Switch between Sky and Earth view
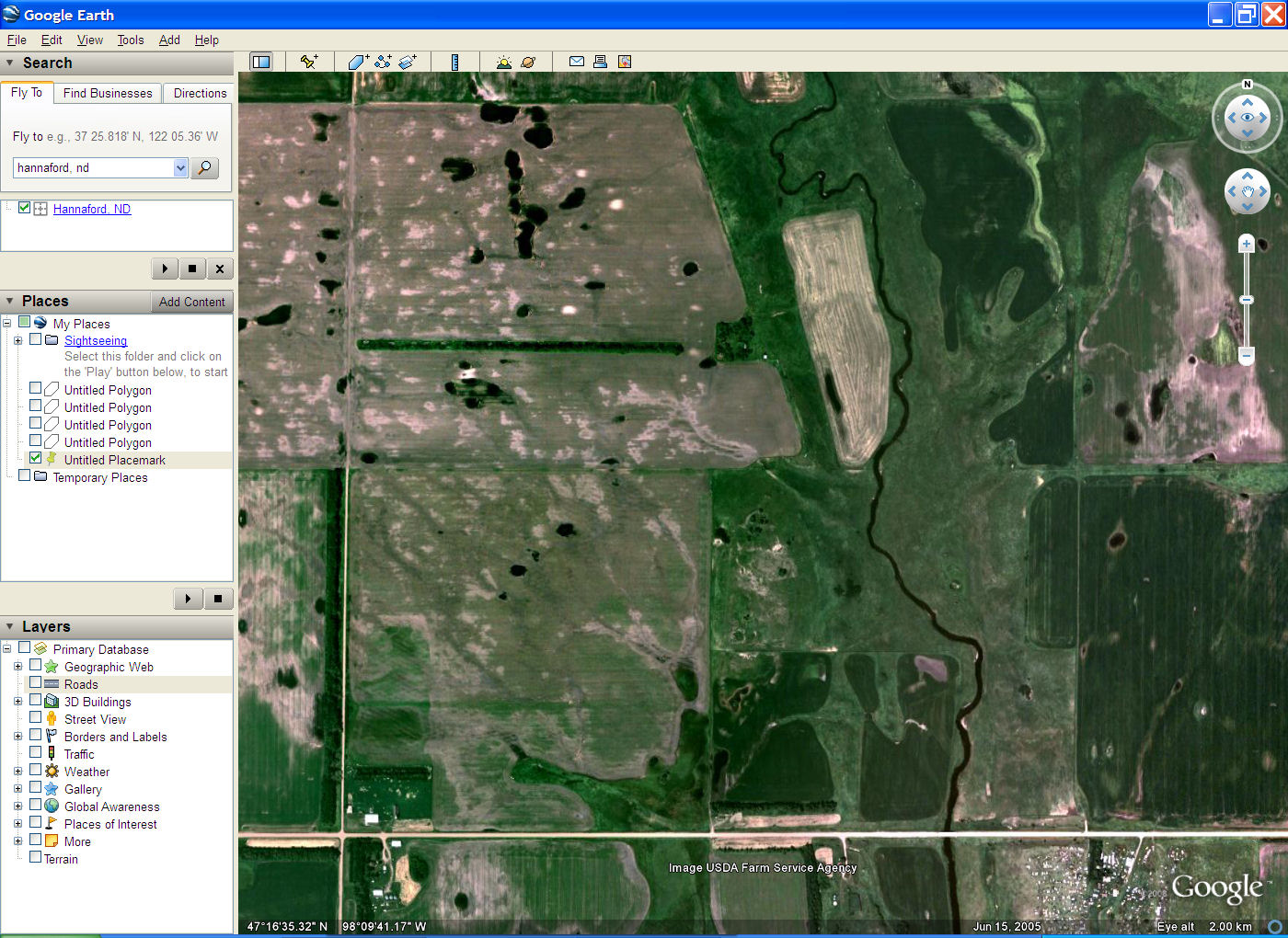Viewport: 1288px width, 938px height. point(528,62)
